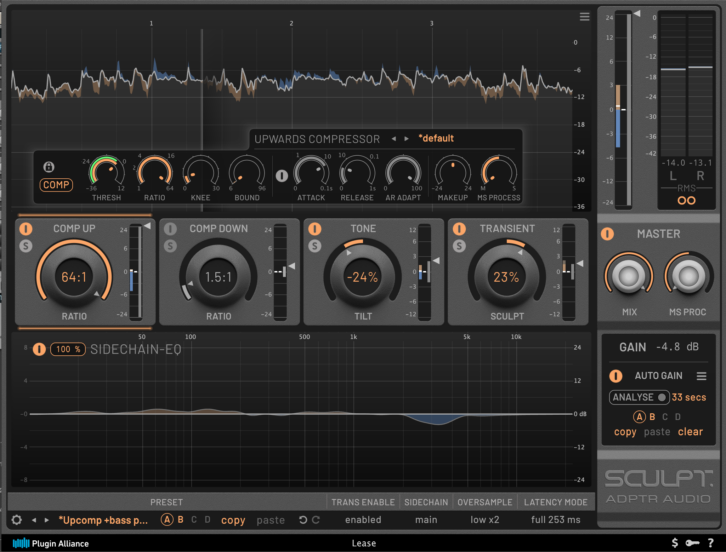Click the master MIX knob
Screen dimensions: 726x552
pyautogui.click(x=629, y=276)
